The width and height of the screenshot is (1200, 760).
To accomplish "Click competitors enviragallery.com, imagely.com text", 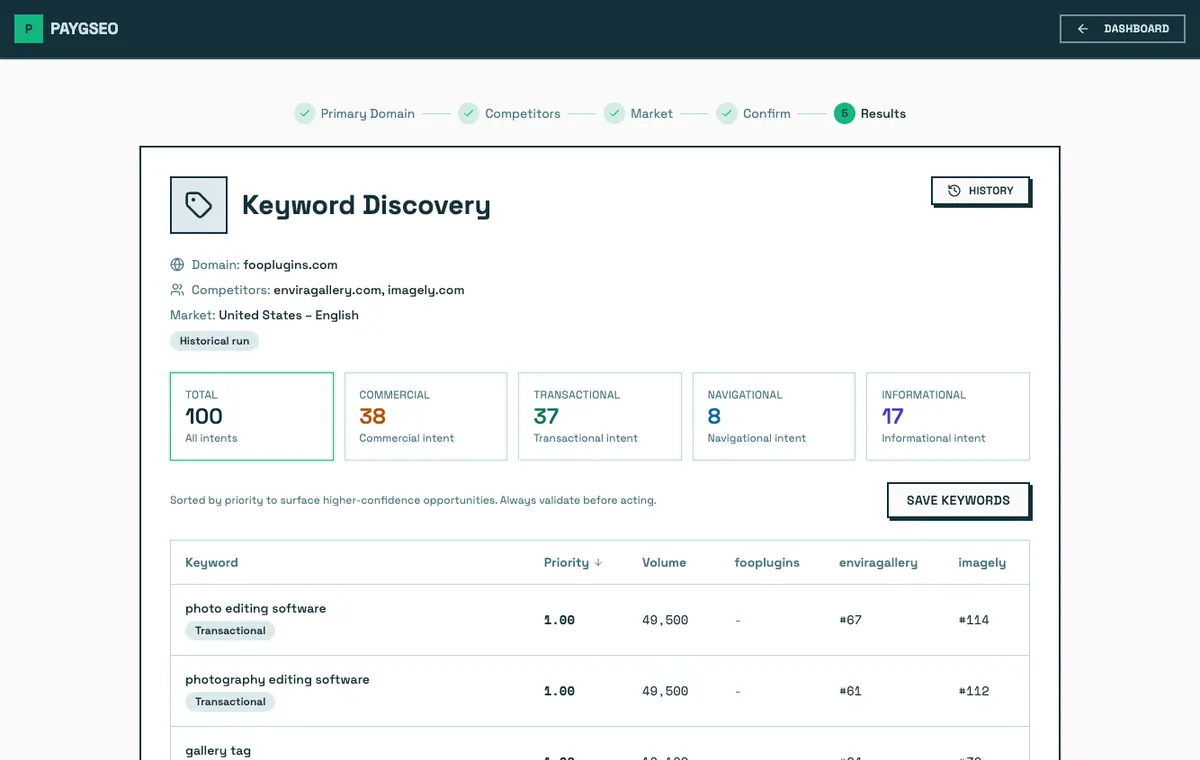I will point(369,290).
